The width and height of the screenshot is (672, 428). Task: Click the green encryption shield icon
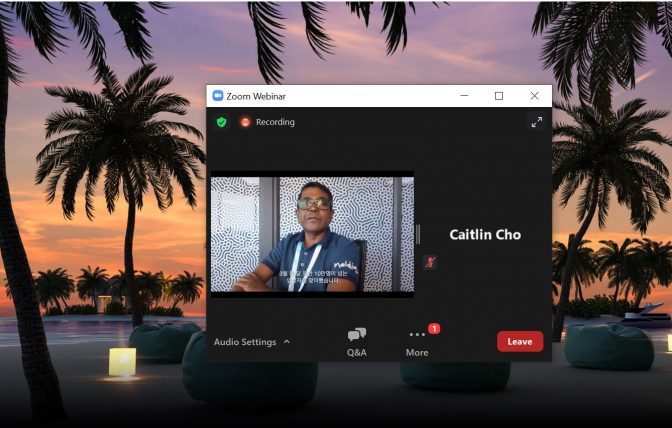(x=222, y=122)
